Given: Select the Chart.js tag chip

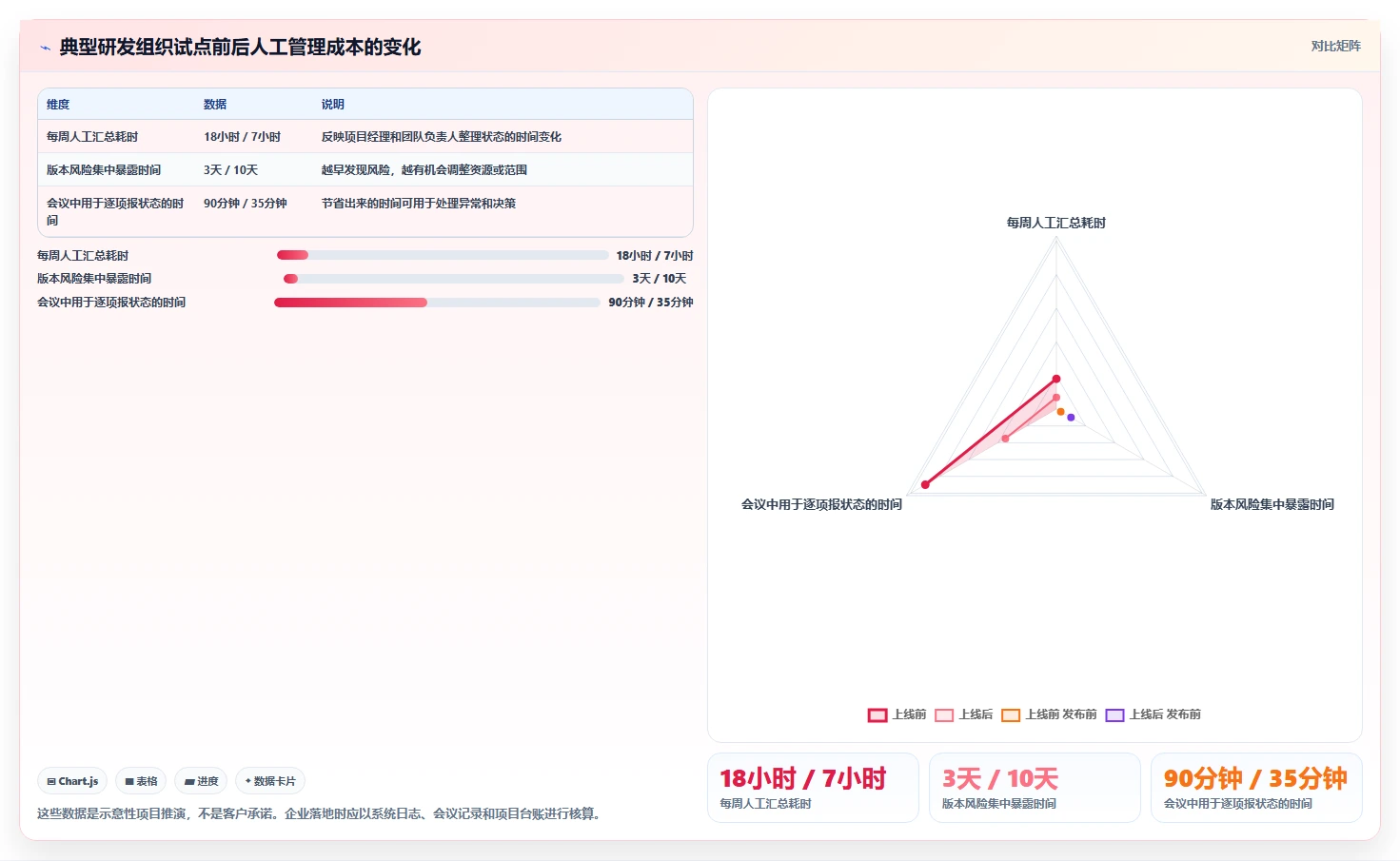Looking at the screenshot, I should pos(72,781).
